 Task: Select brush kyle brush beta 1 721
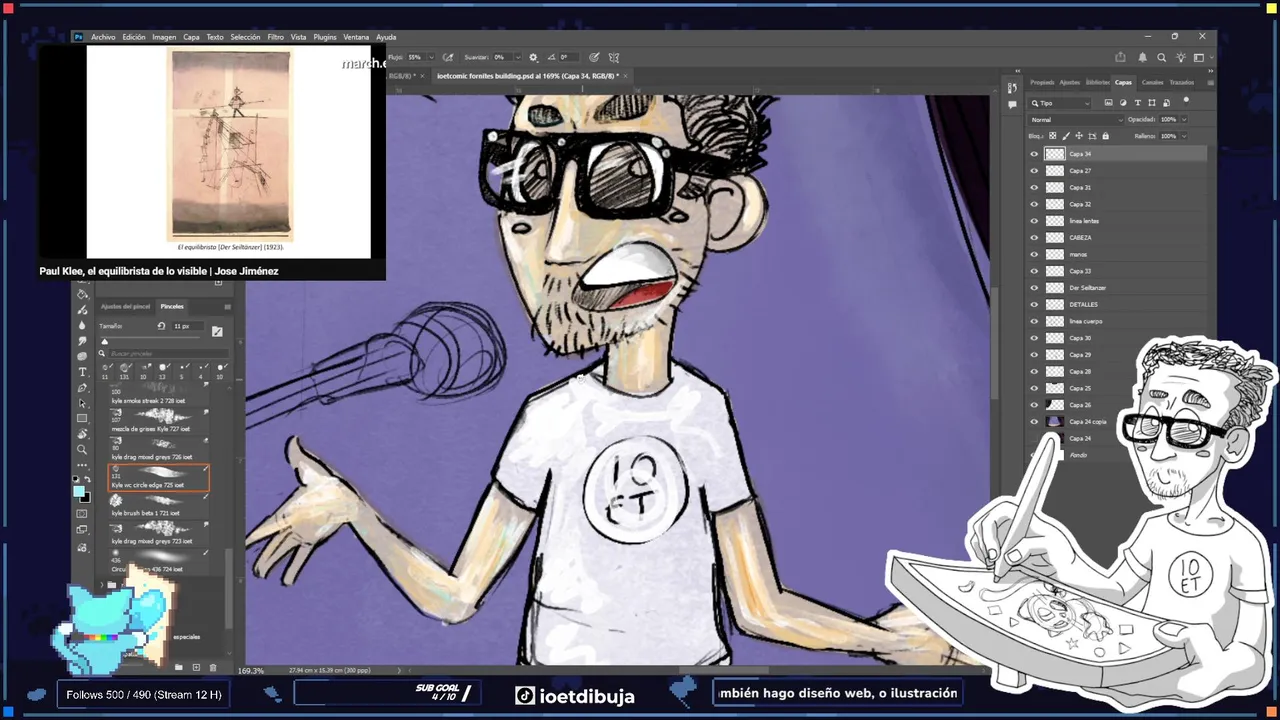[159, 506]
